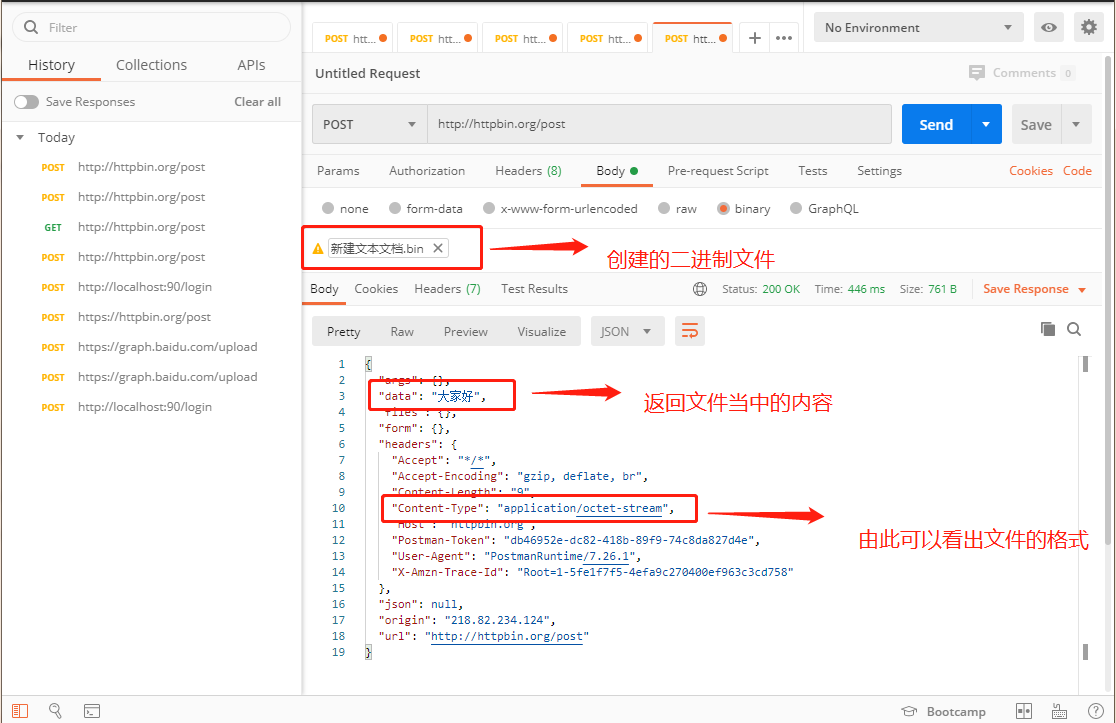Open the Test Results tab
Viewport: 1116px width, 723px height.
point(535,289)
